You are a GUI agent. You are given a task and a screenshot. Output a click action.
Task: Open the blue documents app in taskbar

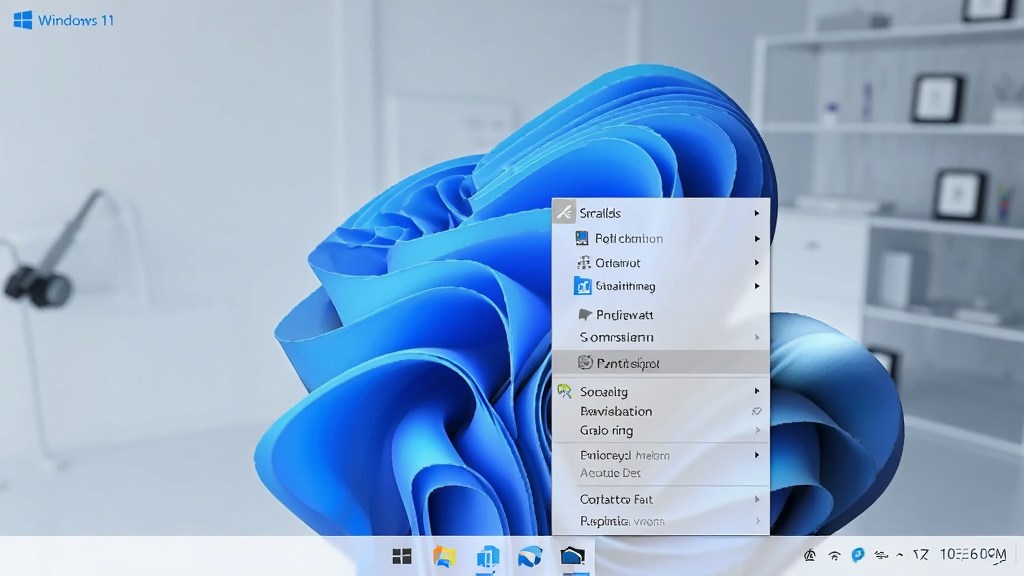(x=487, y=556)
